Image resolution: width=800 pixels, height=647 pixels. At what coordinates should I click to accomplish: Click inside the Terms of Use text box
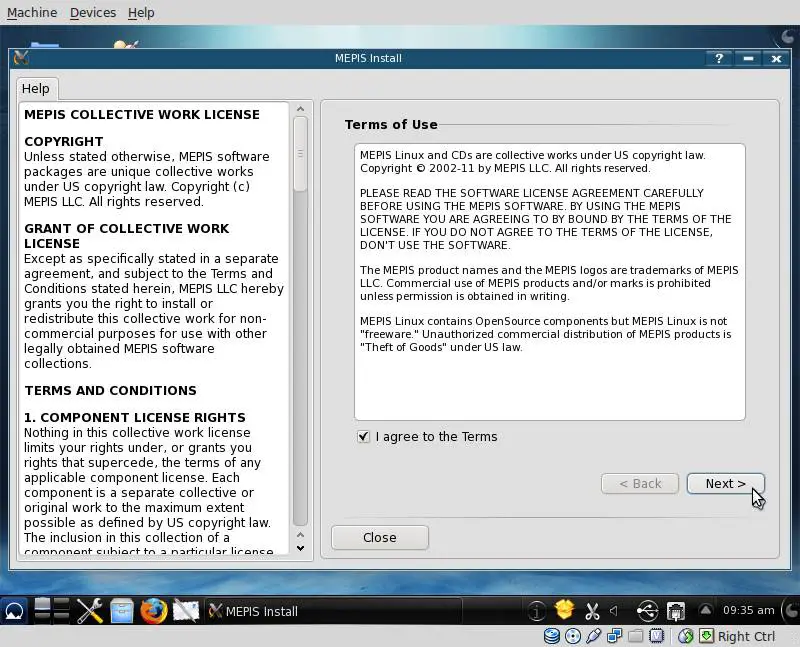coord(549,282)
